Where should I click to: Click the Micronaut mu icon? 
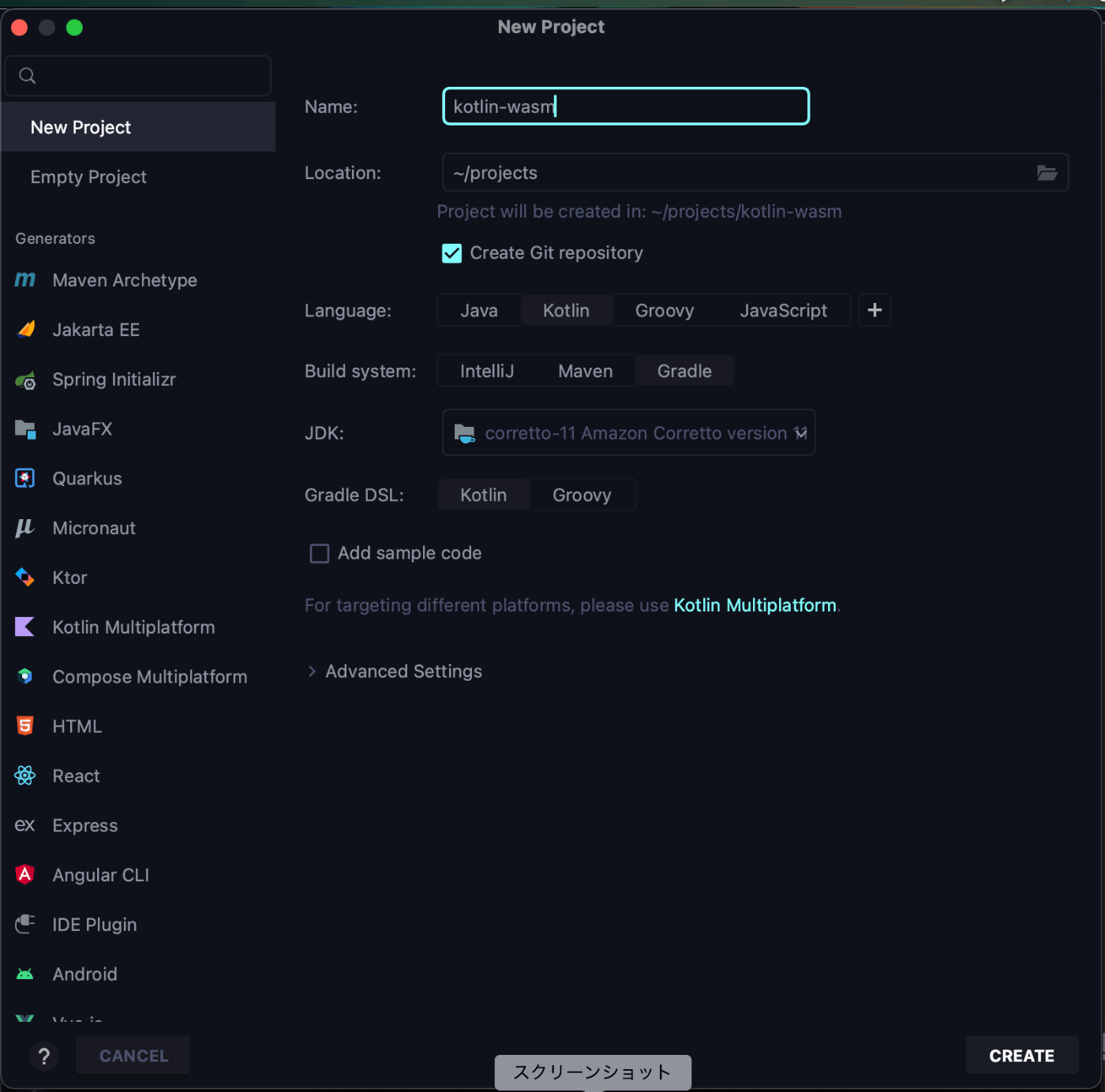(25, 528)
